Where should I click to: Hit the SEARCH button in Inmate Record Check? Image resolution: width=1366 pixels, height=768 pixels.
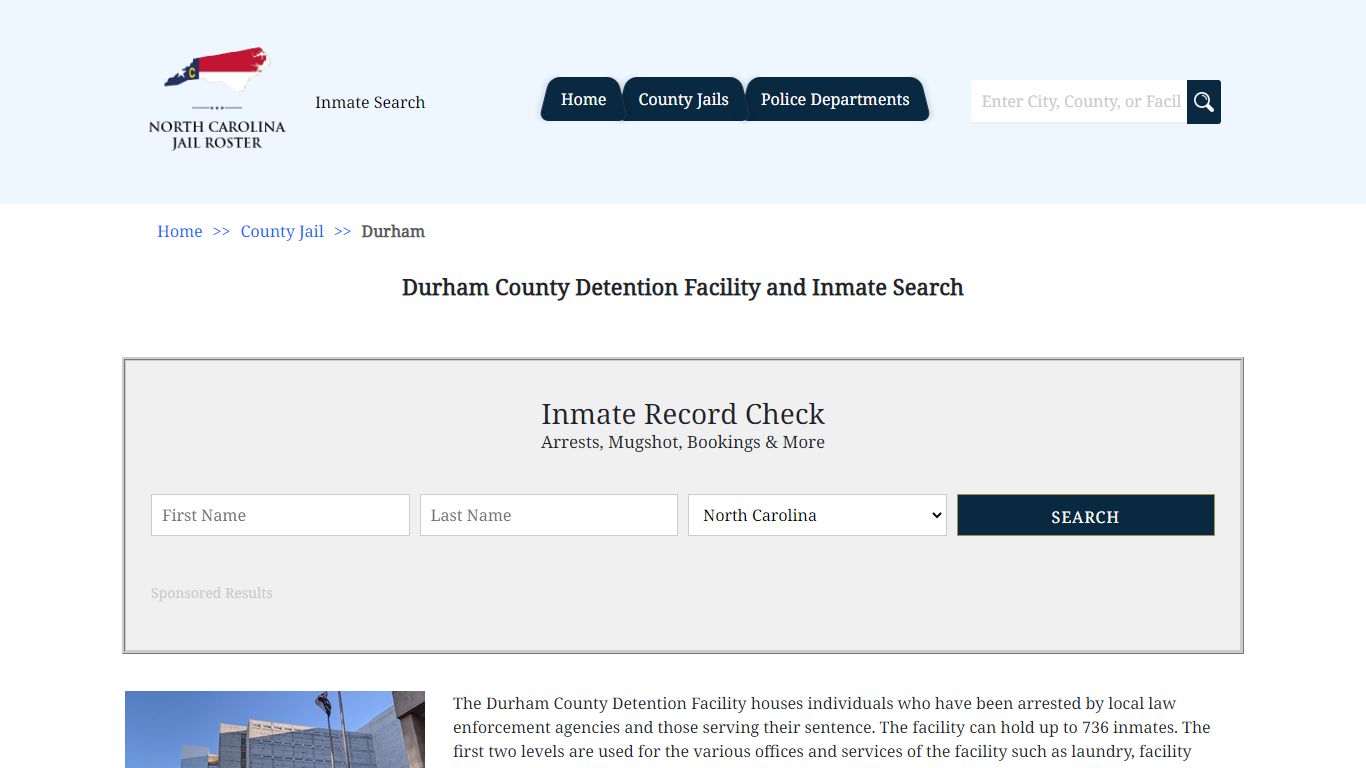(1086, 515)
